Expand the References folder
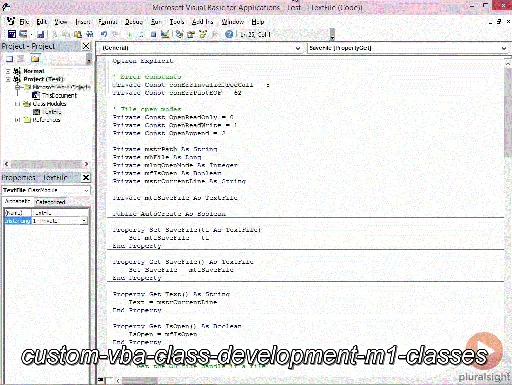Screen dimensions: 512x385 (x=17, y=120)
